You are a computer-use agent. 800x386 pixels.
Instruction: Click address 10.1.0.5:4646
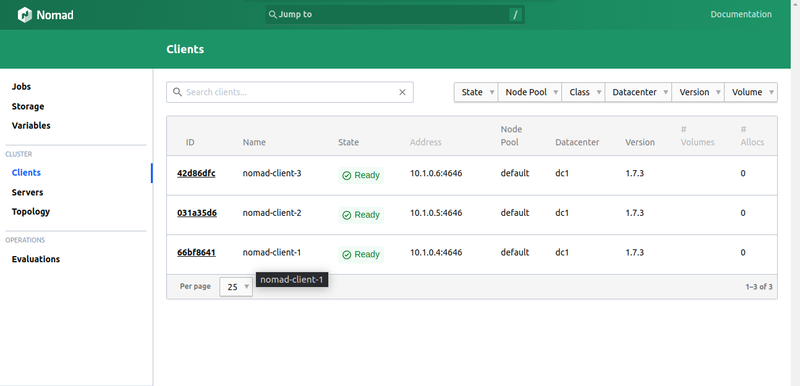coord(436,213)
